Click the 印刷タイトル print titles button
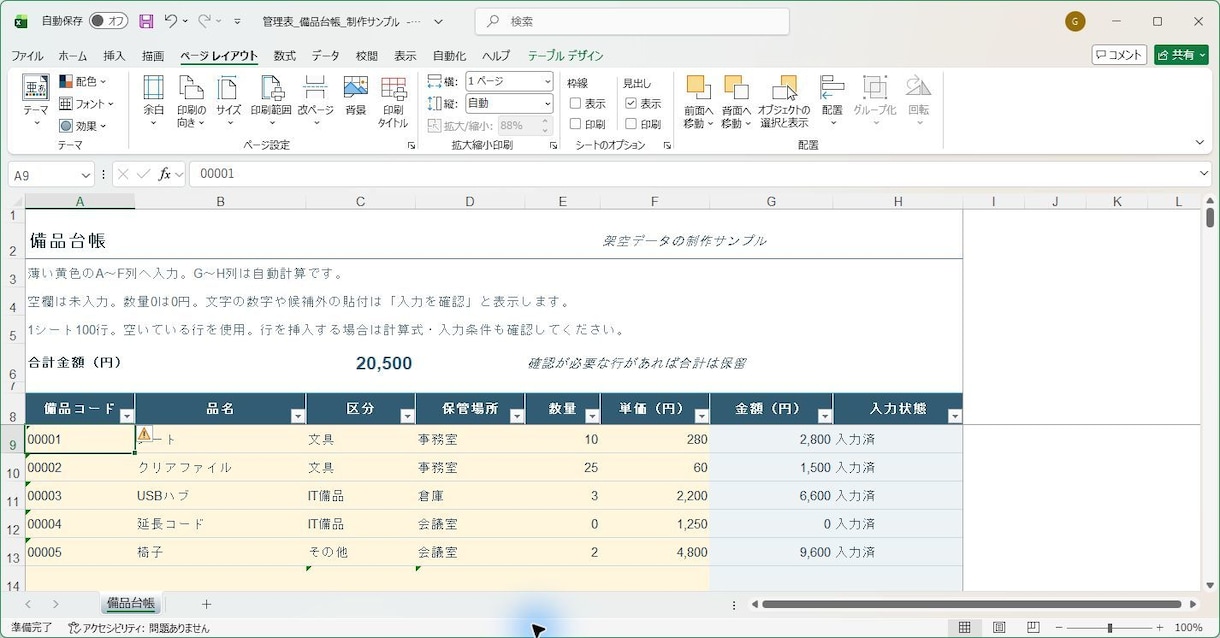Screen dimensions: 1220x638 point(393,101)
